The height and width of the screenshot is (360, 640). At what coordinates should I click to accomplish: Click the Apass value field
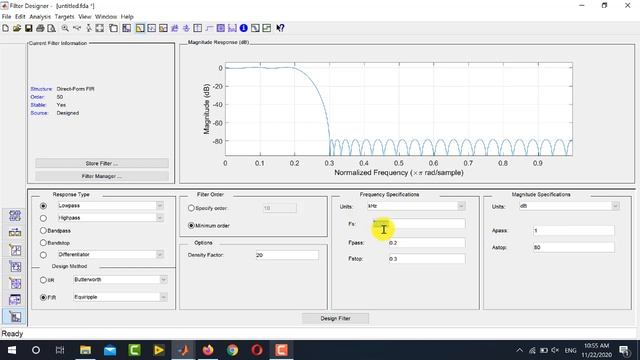tap(573, 231)
